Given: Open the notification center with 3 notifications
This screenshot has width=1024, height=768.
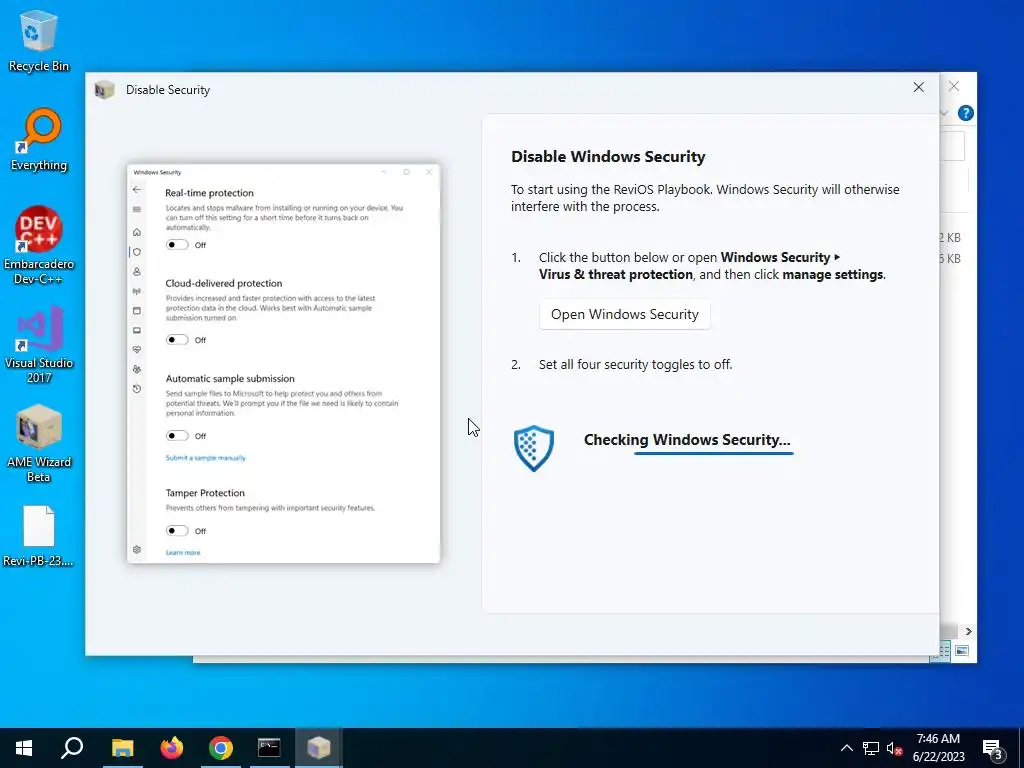Looking at the screenshot, I should pos(993,749).
